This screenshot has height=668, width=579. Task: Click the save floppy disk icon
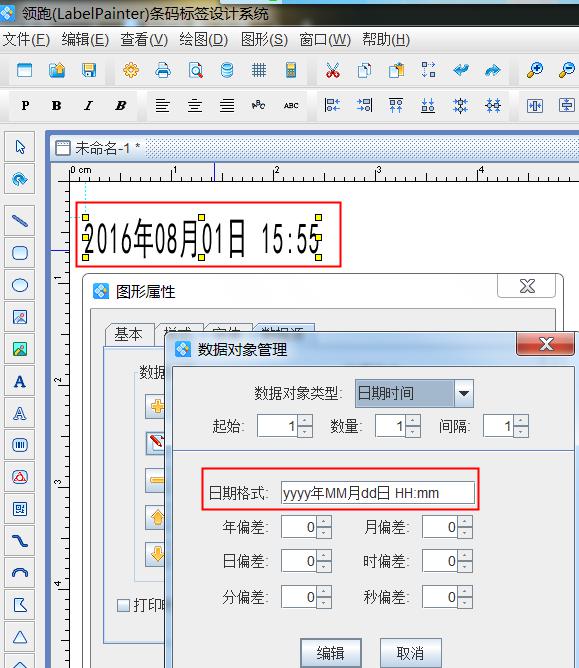point(89,70)
